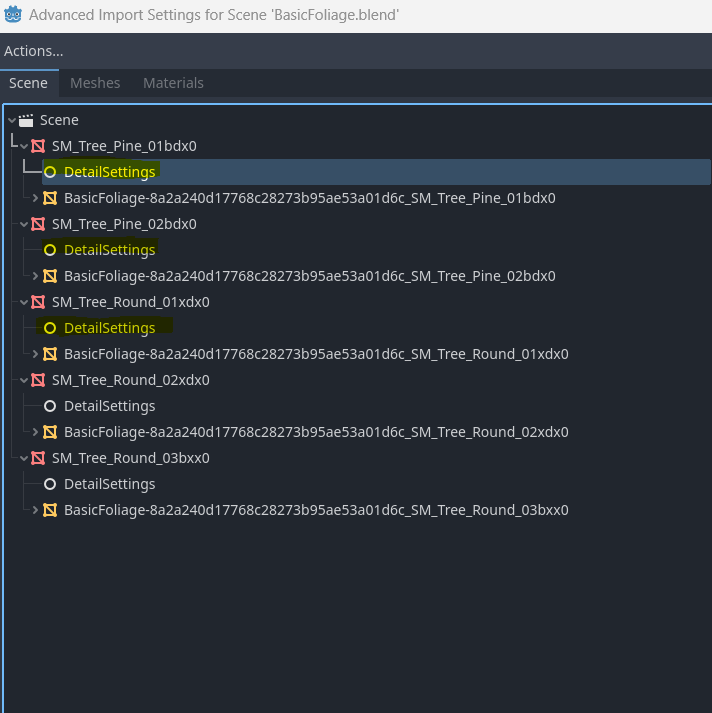712x713 pixels.
Task: Expand BasicFoliage mesh under SM_Tree_Round_01xdx0
Action: click(x=35, y=354)
